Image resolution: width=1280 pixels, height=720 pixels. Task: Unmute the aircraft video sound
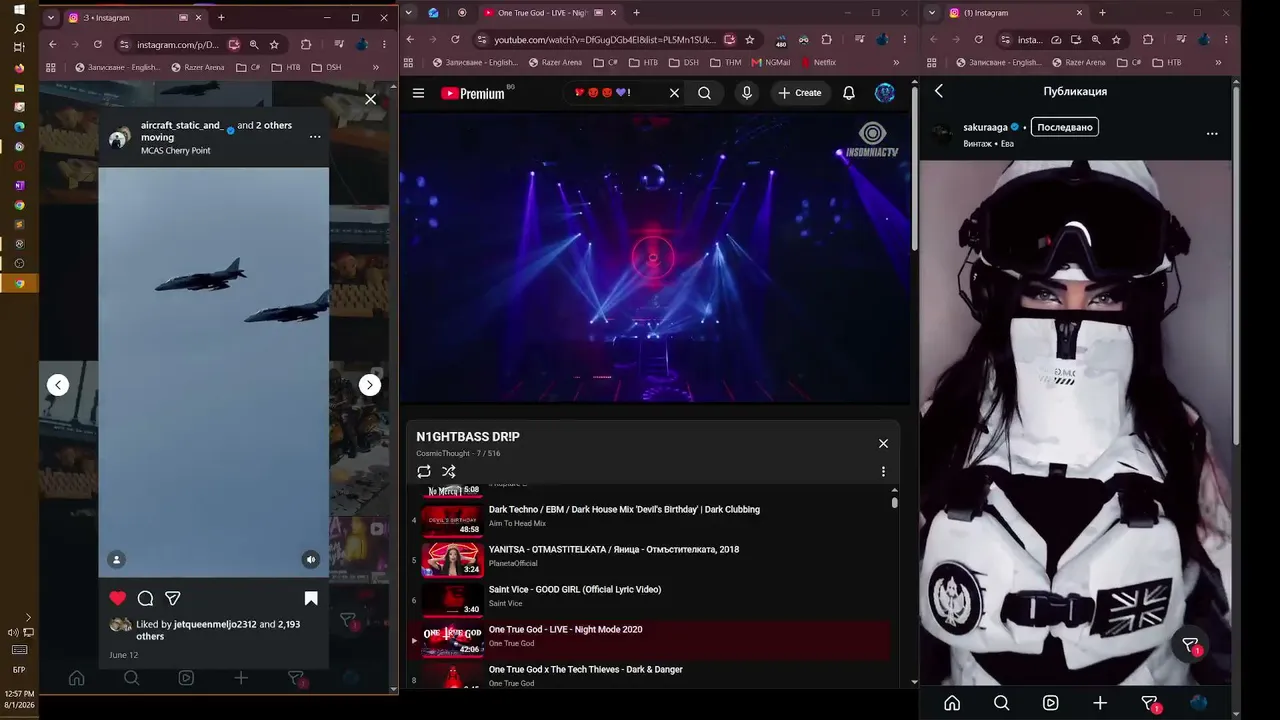coord(311,560)
